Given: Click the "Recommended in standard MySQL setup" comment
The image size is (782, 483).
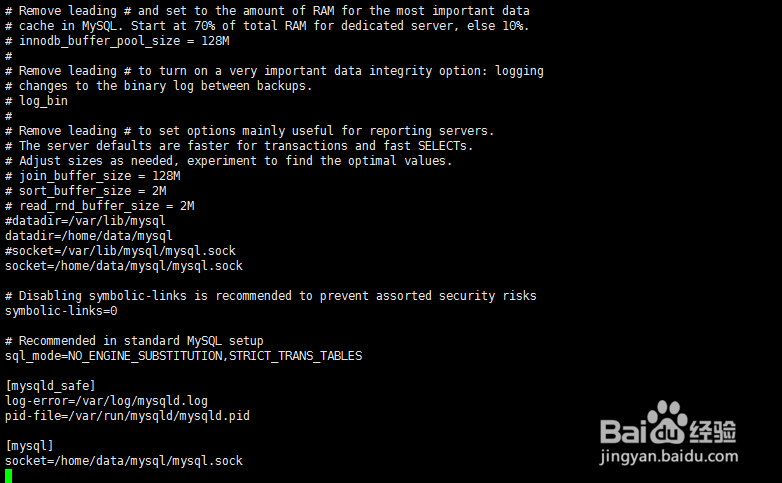Looking at the screenshot, I should [x=134, y=341].
